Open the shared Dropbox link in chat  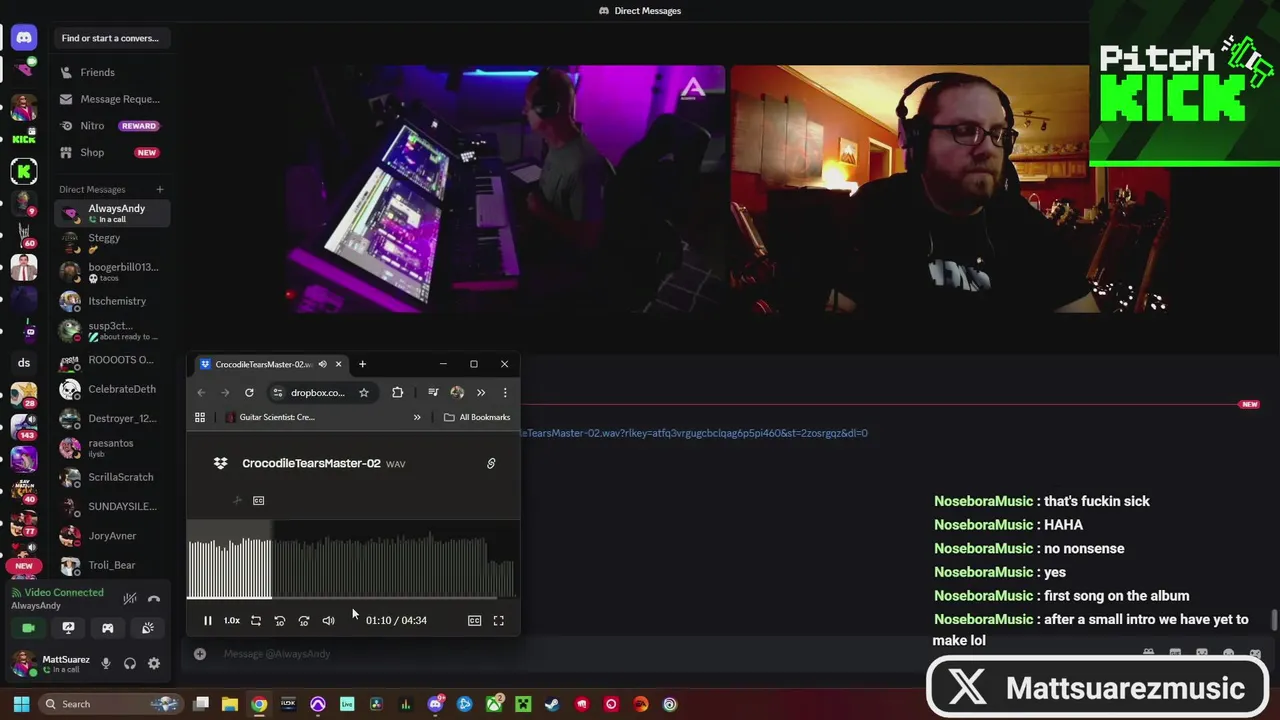tap(694, 433)
